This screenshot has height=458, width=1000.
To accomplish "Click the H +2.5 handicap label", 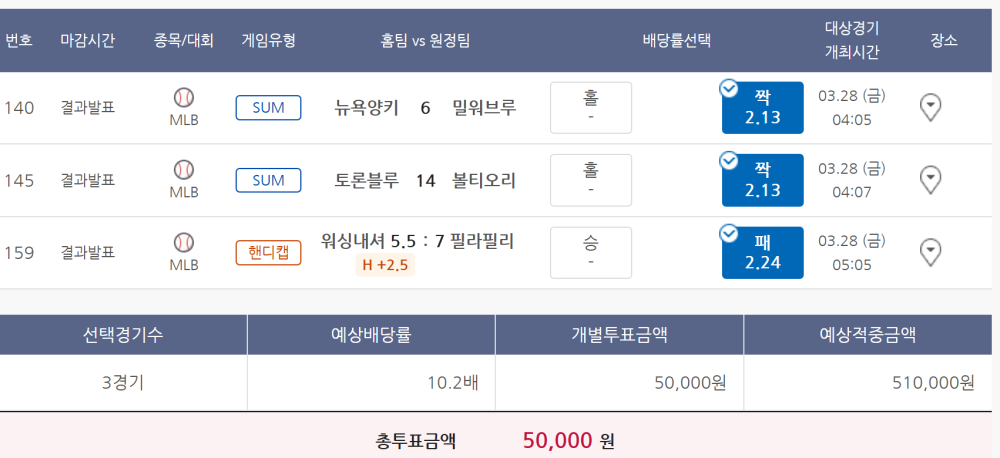I will pos(385,265).
